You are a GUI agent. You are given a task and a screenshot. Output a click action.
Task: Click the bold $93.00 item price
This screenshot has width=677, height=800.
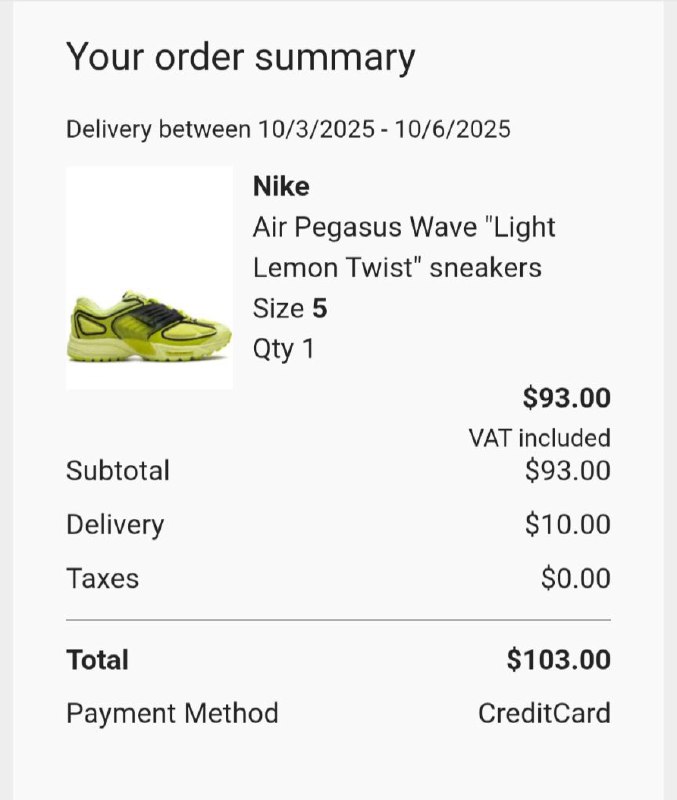coord(566,398)
